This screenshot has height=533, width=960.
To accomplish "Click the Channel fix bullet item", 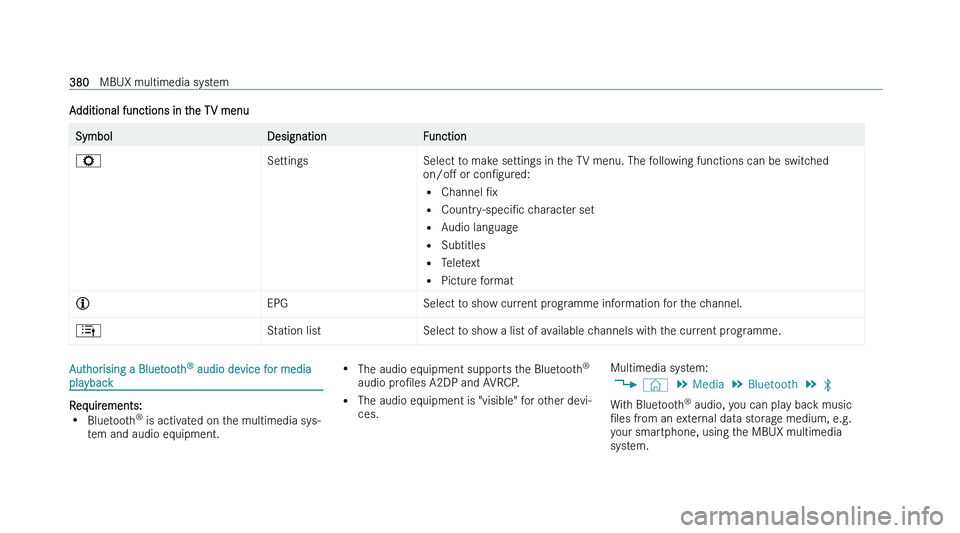I will tap(470, 192).
